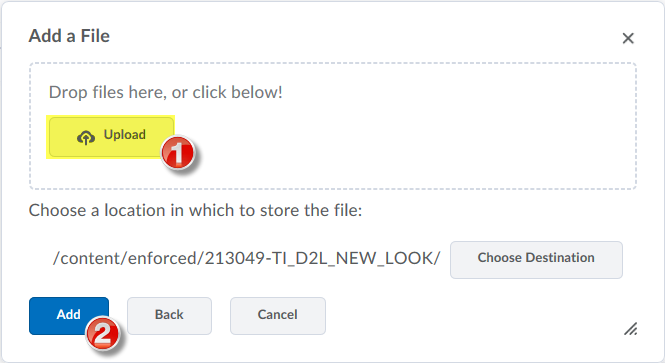Viewport: 665px width, 363px height.
Task: Open the Choose Destination picker
Action: click(536, 260)
